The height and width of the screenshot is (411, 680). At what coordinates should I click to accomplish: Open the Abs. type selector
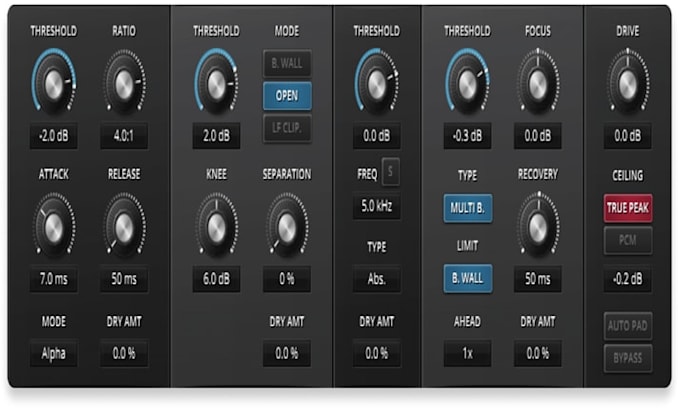point(376,279)
